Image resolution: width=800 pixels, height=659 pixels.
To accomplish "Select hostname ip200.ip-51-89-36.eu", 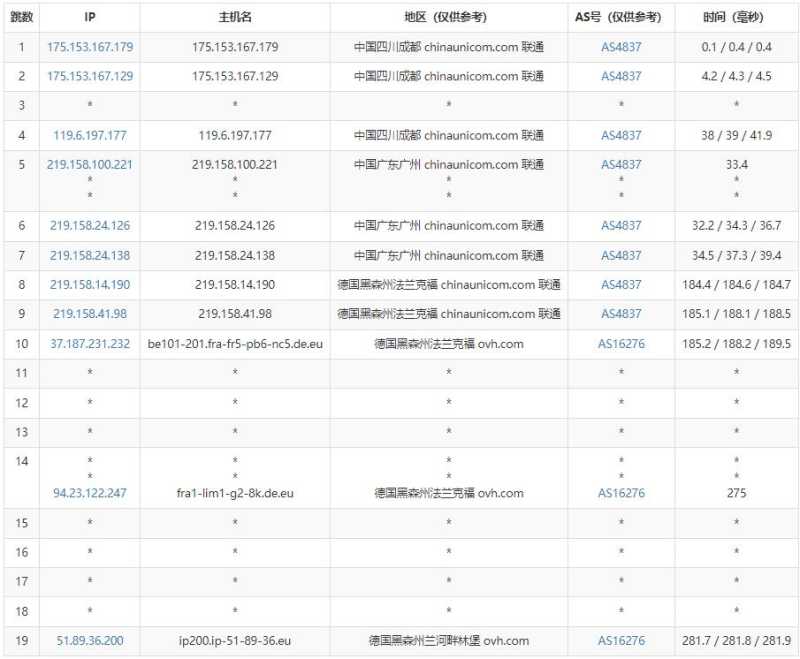I will 235,641.
